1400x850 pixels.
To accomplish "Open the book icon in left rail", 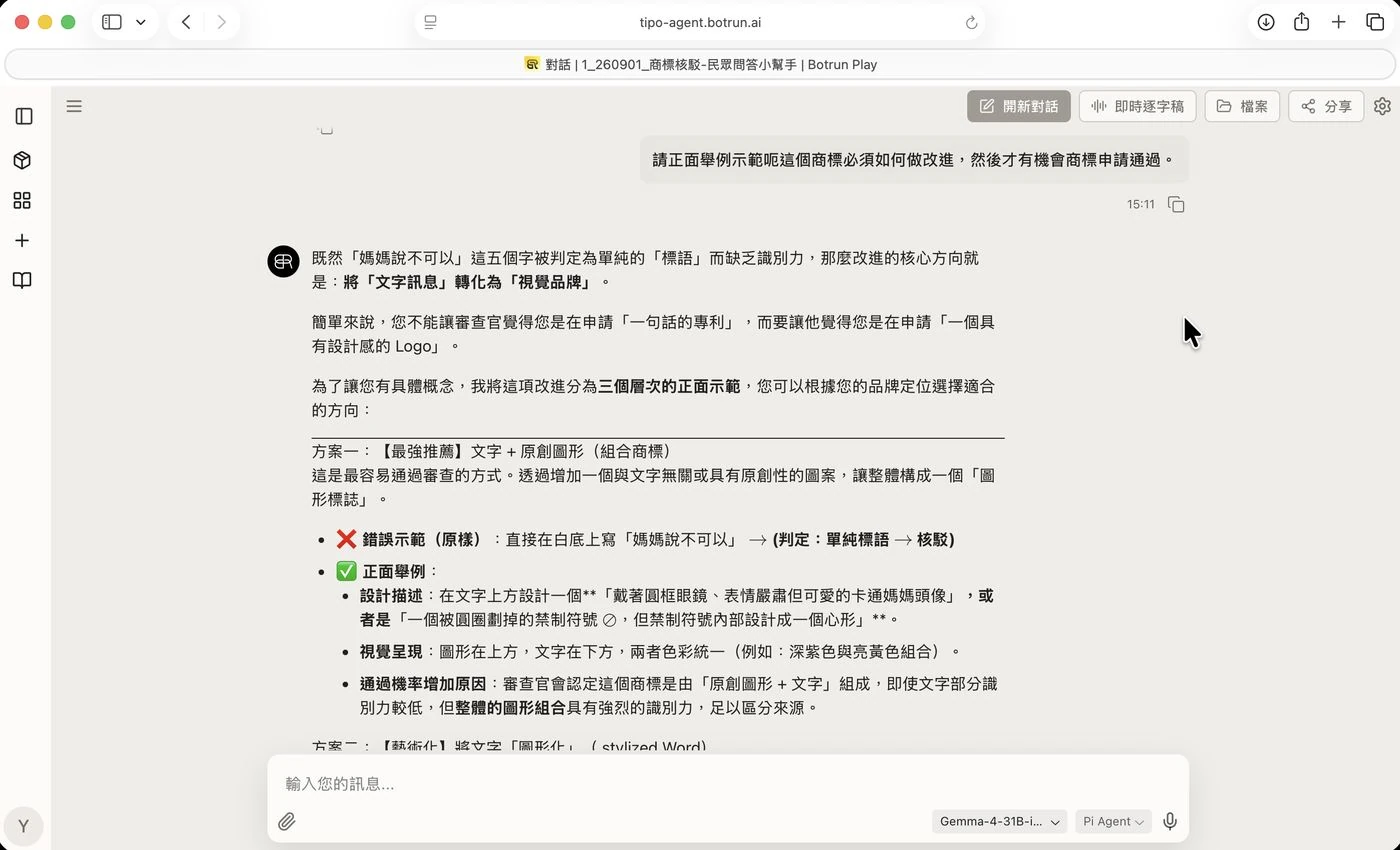I will click(22, 280).
